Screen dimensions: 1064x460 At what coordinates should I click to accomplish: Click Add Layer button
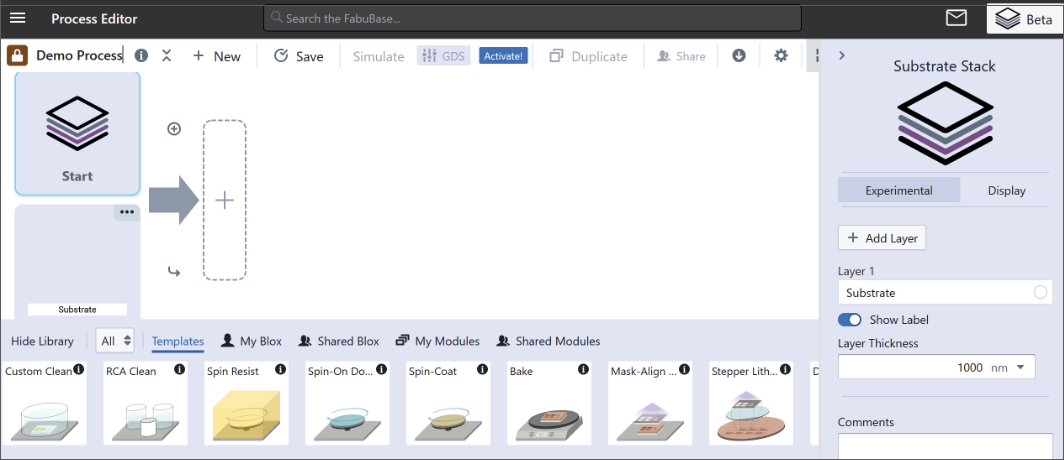coord(882,238)
